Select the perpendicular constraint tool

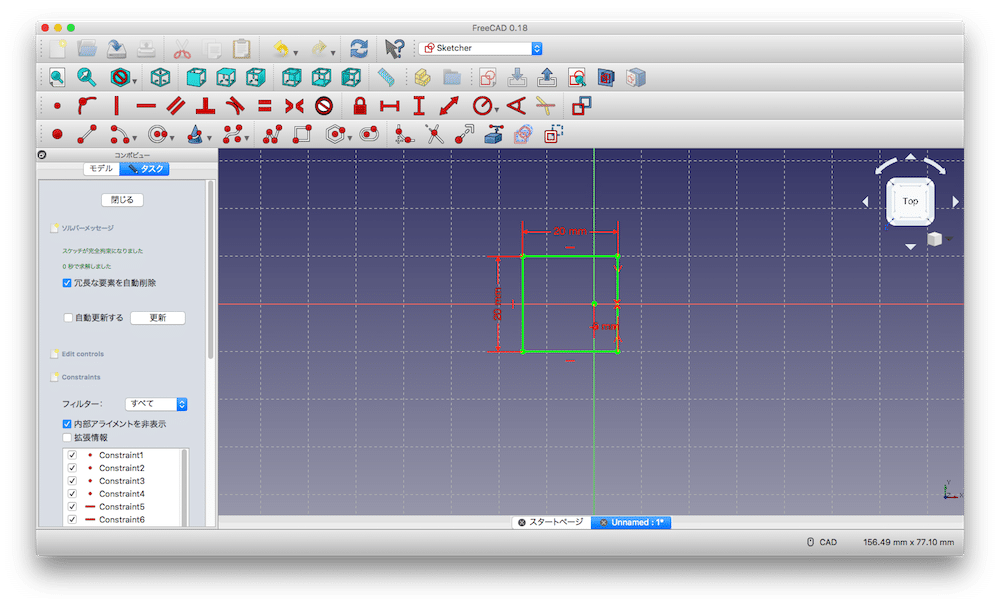[205, 105]
